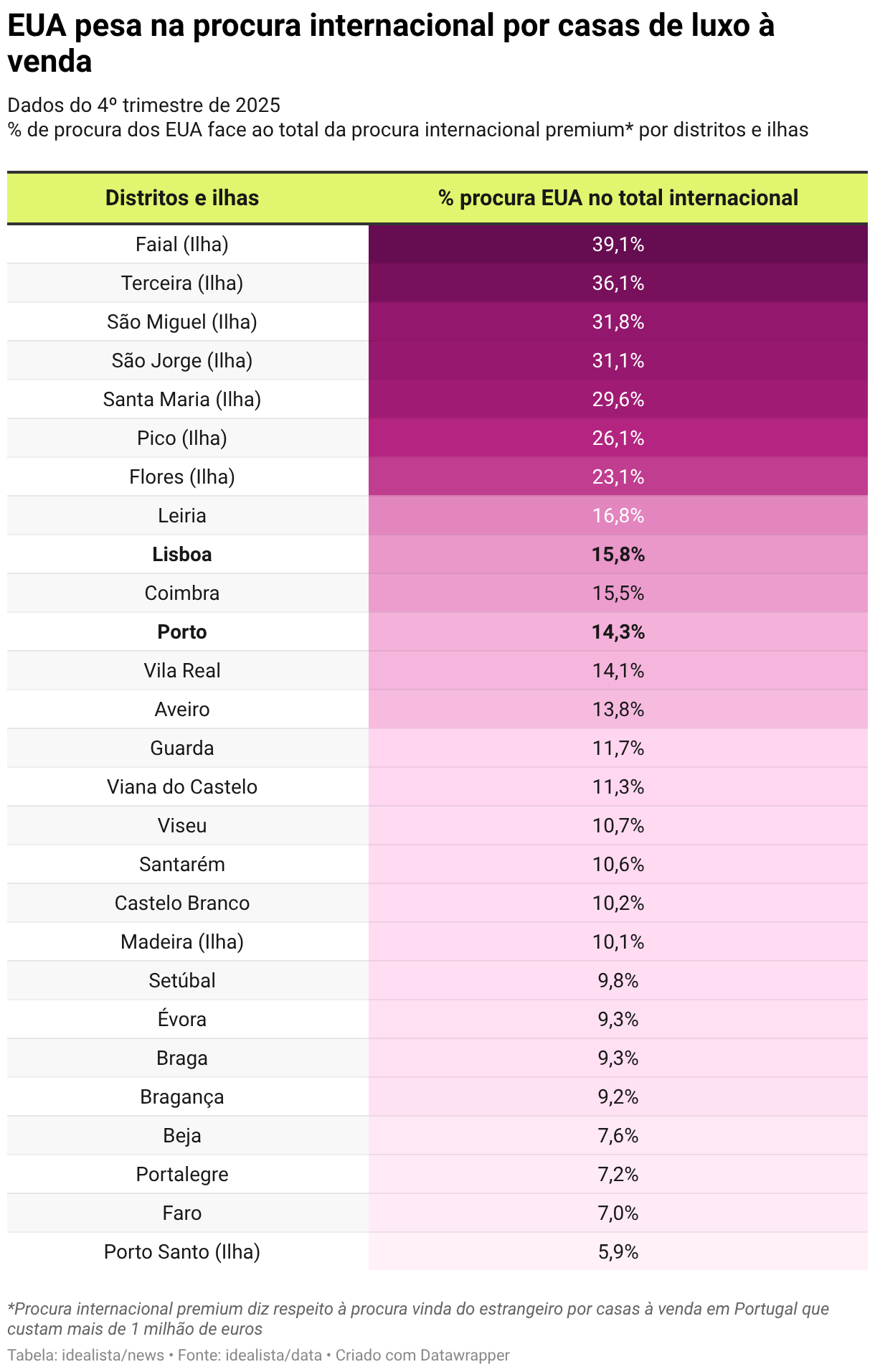This screenshot has height=1372, width=875.
Task: Select the Leiria row label
Action: (x=182, y=516)
